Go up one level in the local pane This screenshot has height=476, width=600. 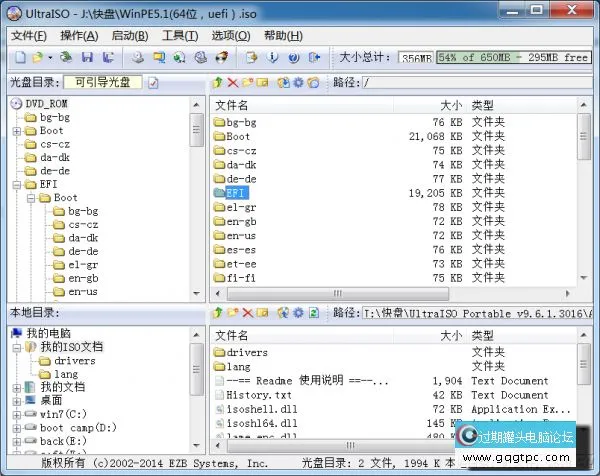217,313
